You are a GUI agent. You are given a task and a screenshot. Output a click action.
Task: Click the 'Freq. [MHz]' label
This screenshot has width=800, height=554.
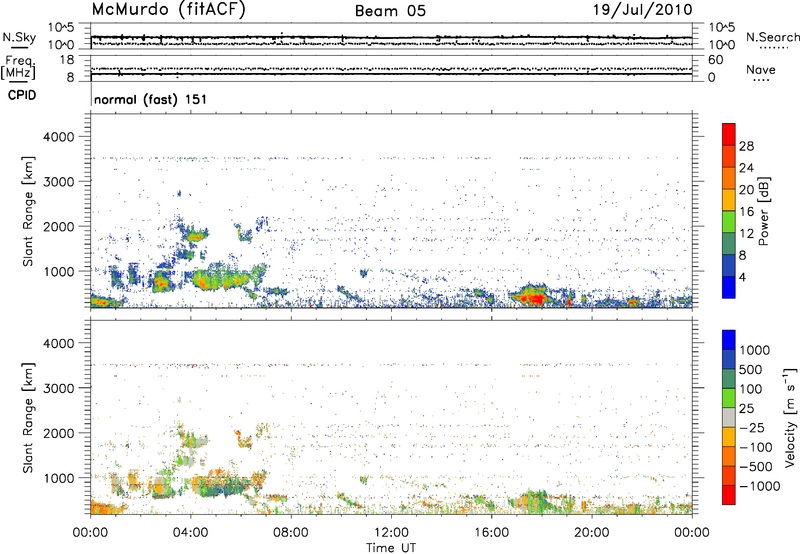[19, 68]
